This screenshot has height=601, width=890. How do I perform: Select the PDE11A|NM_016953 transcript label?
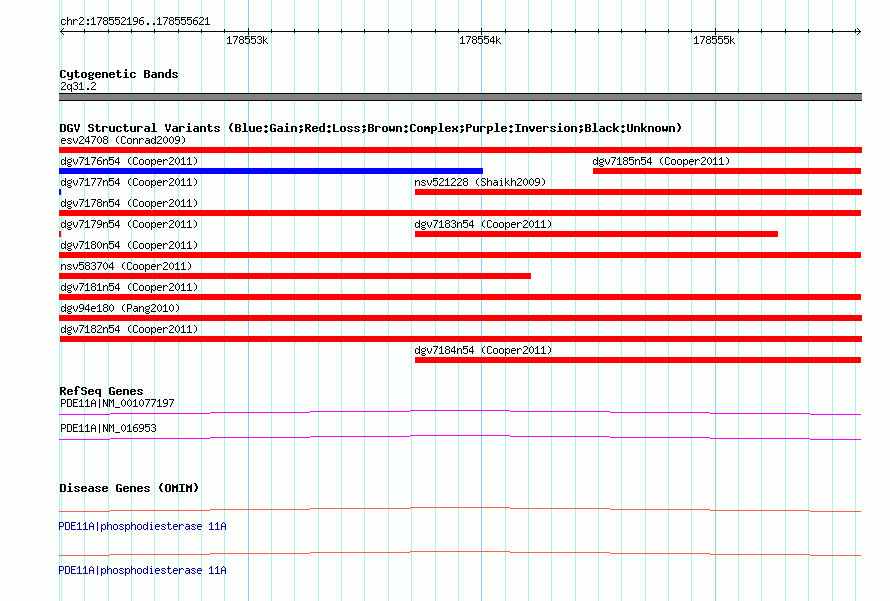(x=108, y=428)
